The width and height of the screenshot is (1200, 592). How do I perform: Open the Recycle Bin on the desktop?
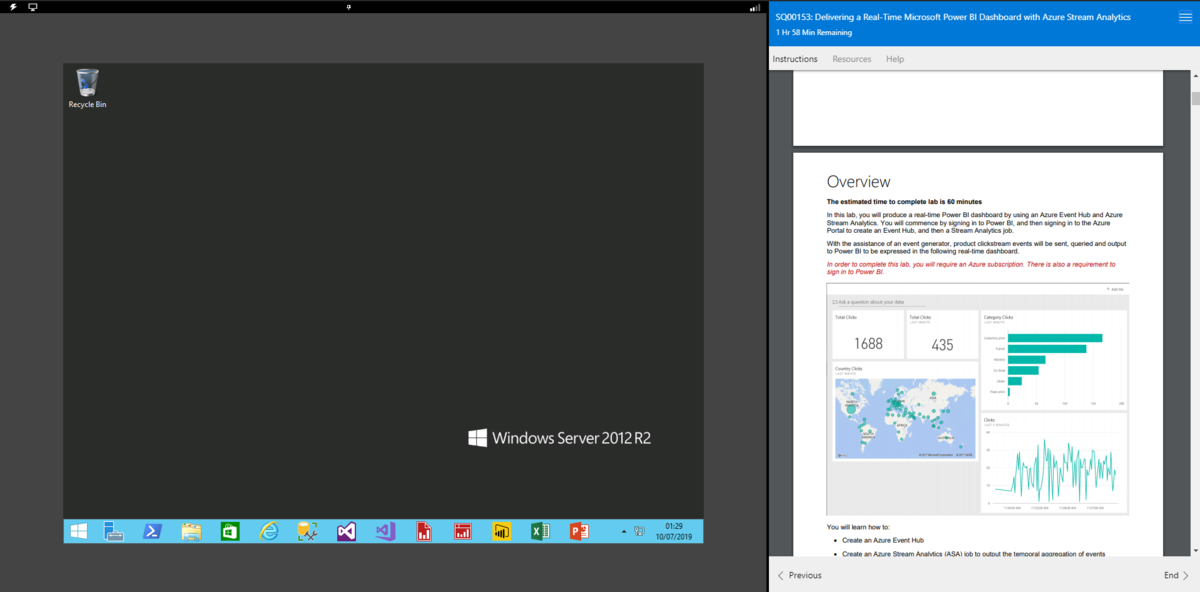(x=87, y=88)
